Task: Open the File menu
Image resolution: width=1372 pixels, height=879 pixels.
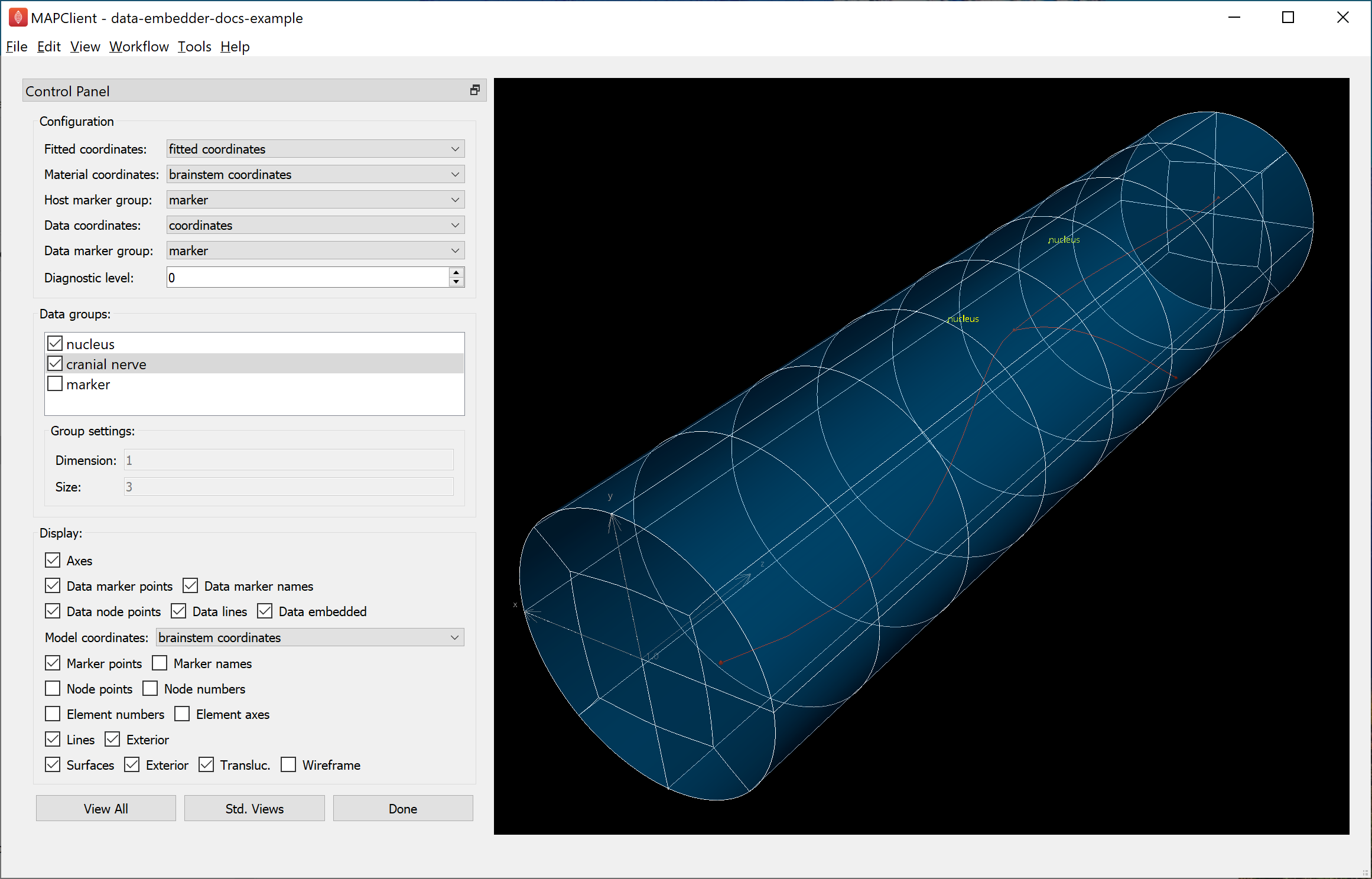Action: [17, 47]
